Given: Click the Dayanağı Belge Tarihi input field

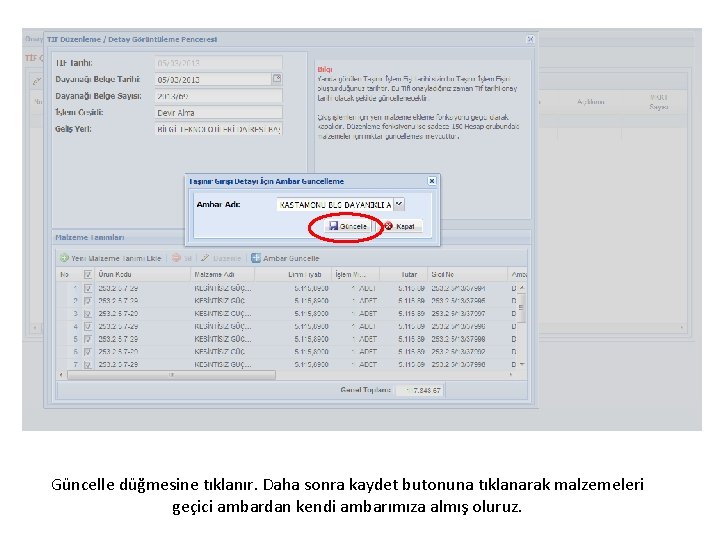Looking at the screenshot, I should coord(214,79).
